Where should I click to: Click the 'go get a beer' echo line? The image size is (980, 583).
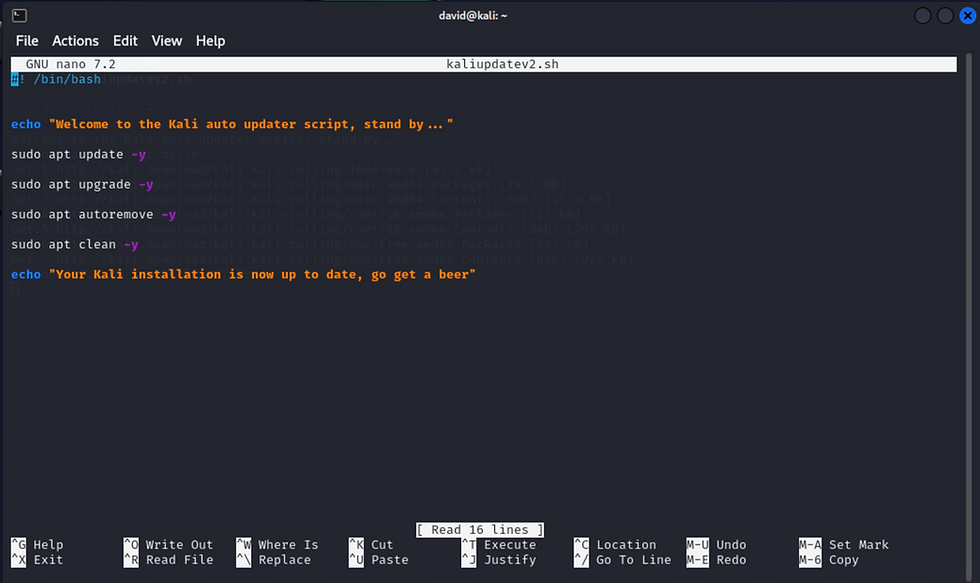pos(243,274)
